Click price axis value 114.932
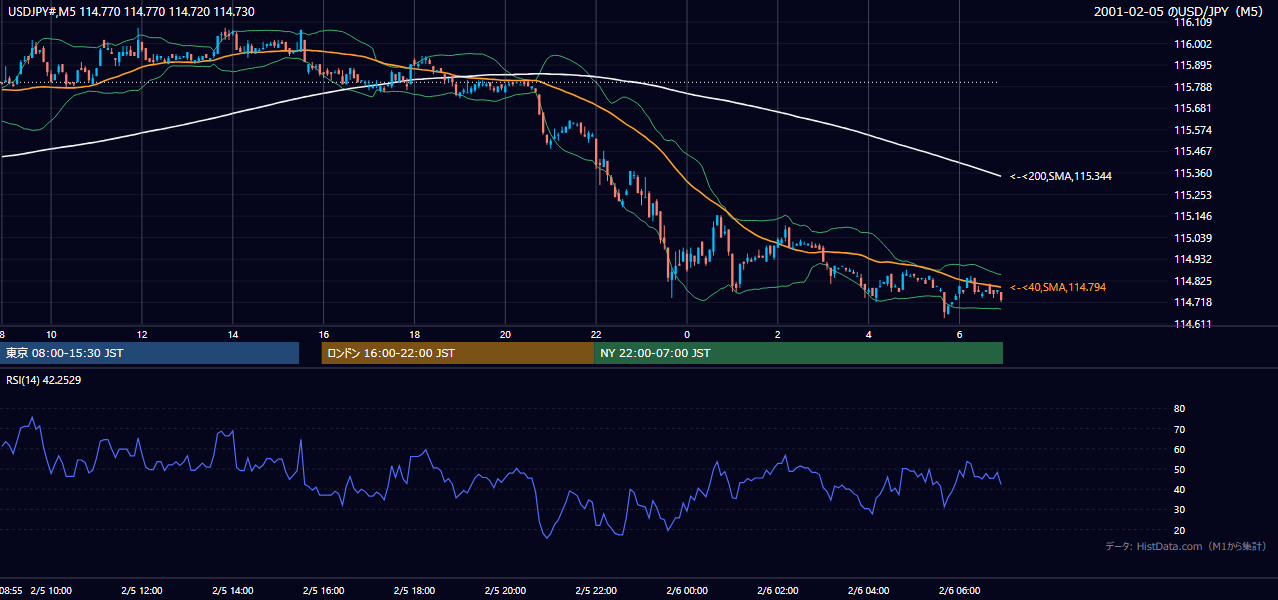This screenshot has height=600, width=1278. [x=1195, y=259]
